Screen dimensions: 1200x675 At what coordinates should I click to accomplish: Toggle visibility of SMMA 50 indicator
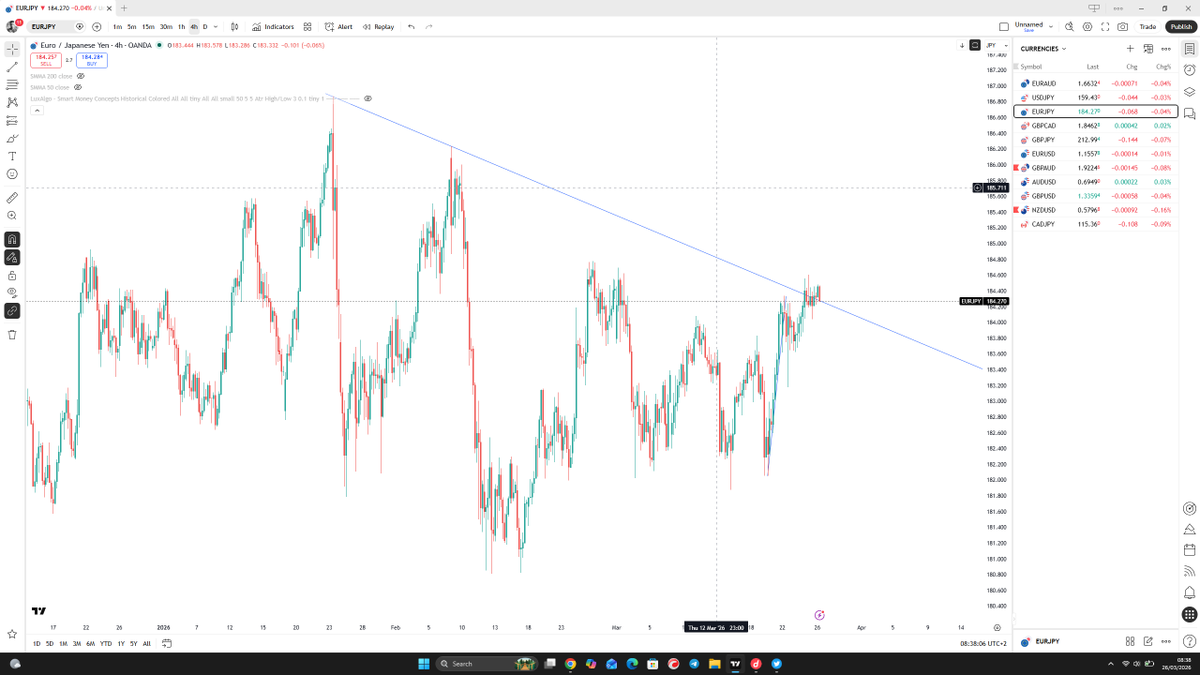78,87
